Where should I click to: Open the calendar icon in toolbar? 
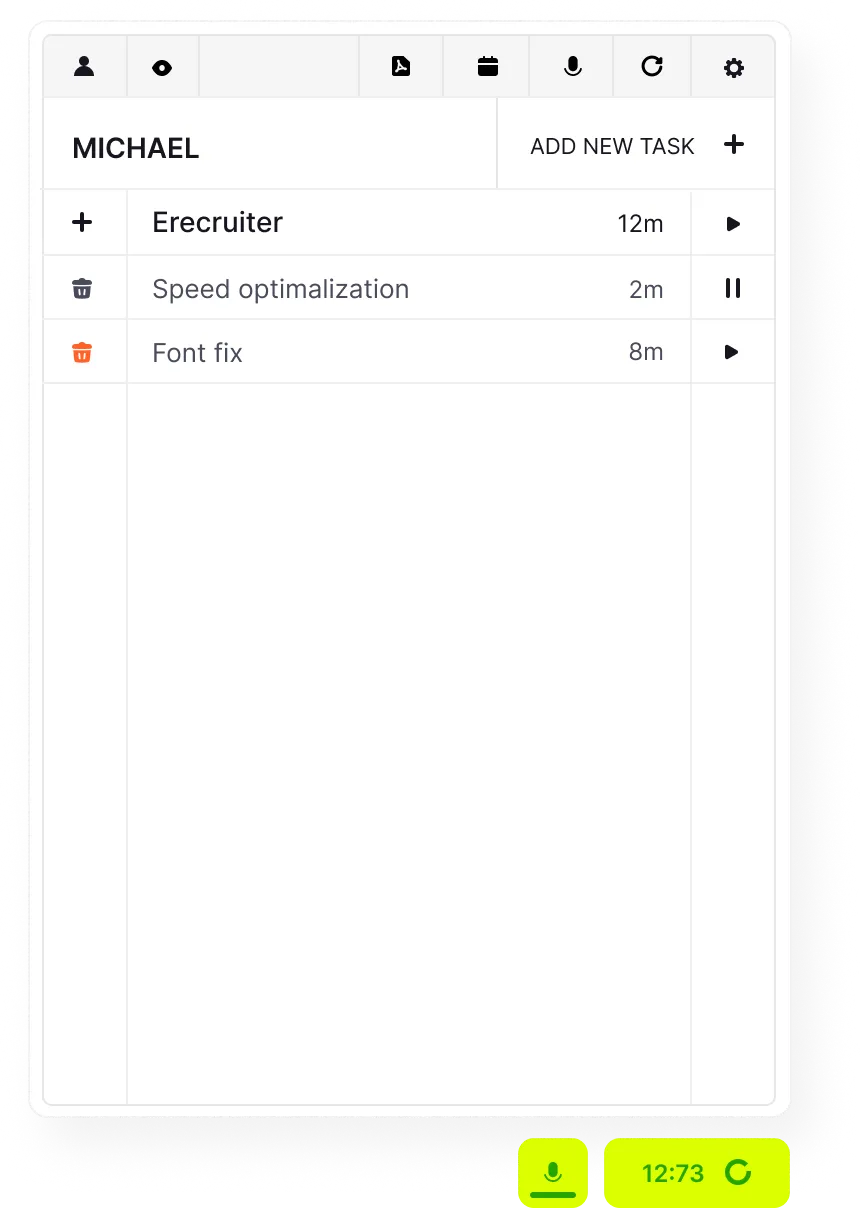coord(488,67)
